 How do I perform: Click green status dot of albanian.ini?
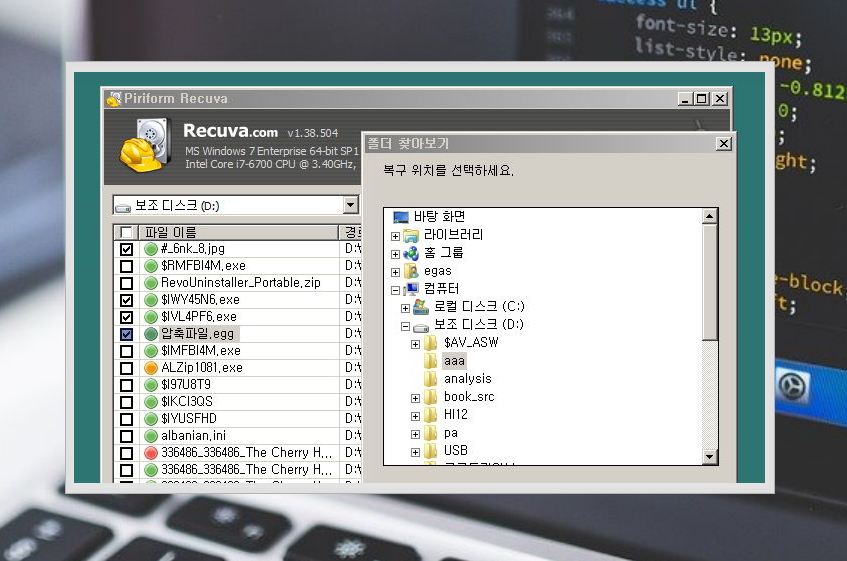(151, 436)
